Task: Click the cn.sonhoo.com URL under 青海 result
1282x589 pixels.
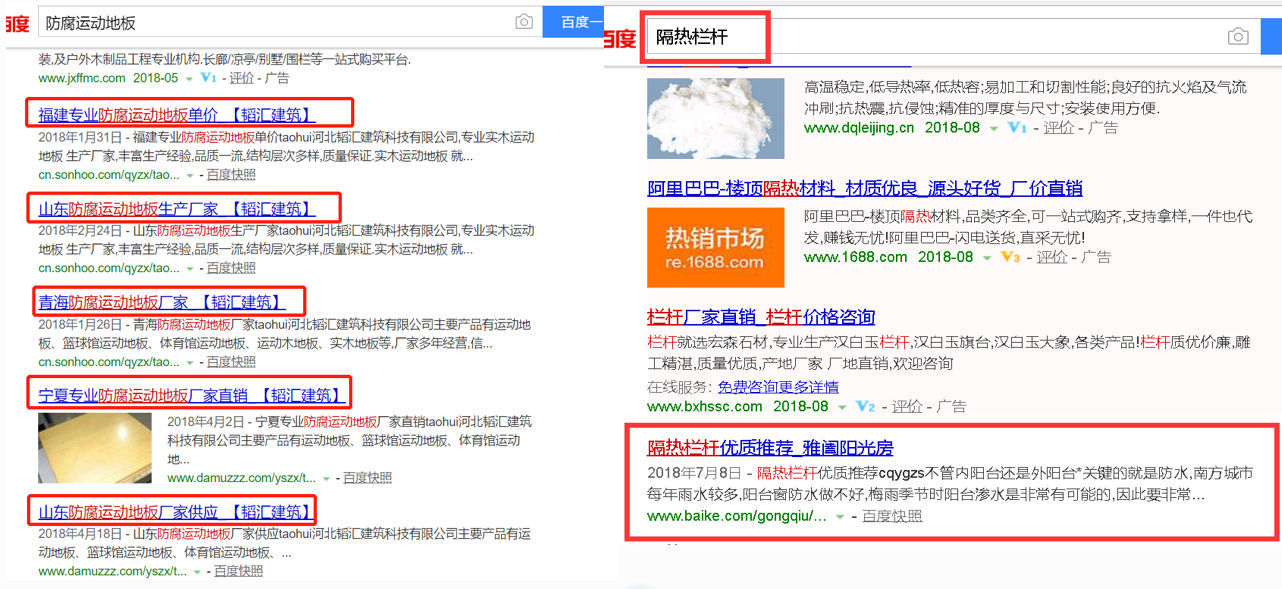Action: point(109,362)
